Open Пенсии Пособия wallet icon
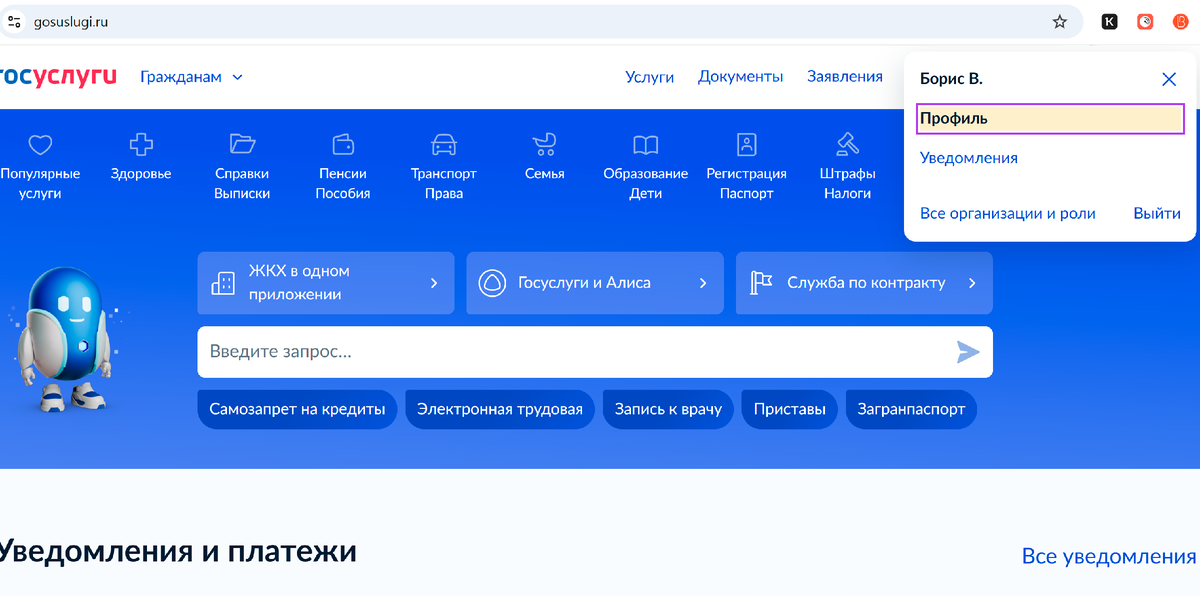Image resolution: width=1200 pixels, height=596 pixels. pos(343,144)
